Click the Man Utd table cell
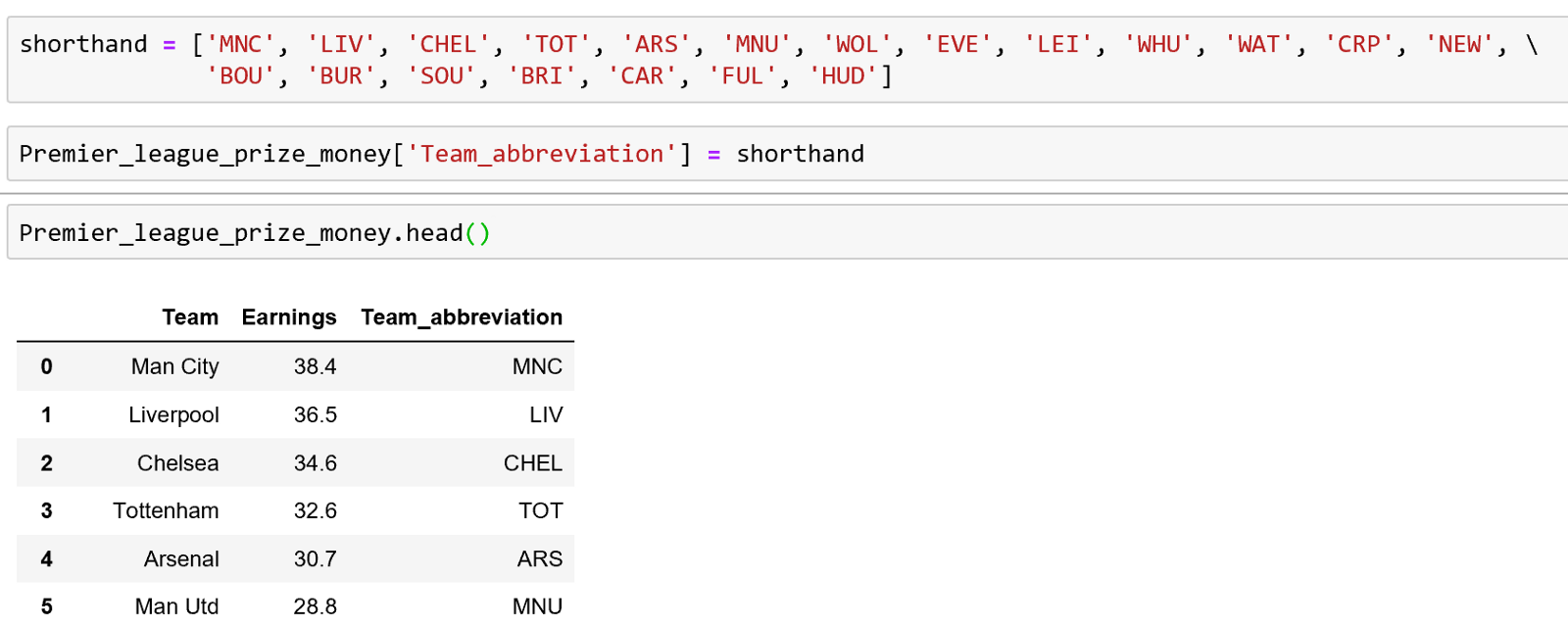1568x627 pixels. click(x=176, y=606)
